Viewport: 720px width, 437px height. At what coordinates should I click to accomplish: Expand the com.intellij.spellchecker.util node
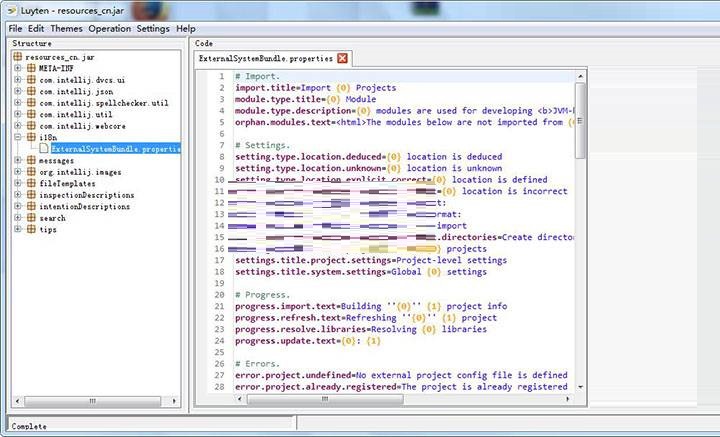point(17,102)
